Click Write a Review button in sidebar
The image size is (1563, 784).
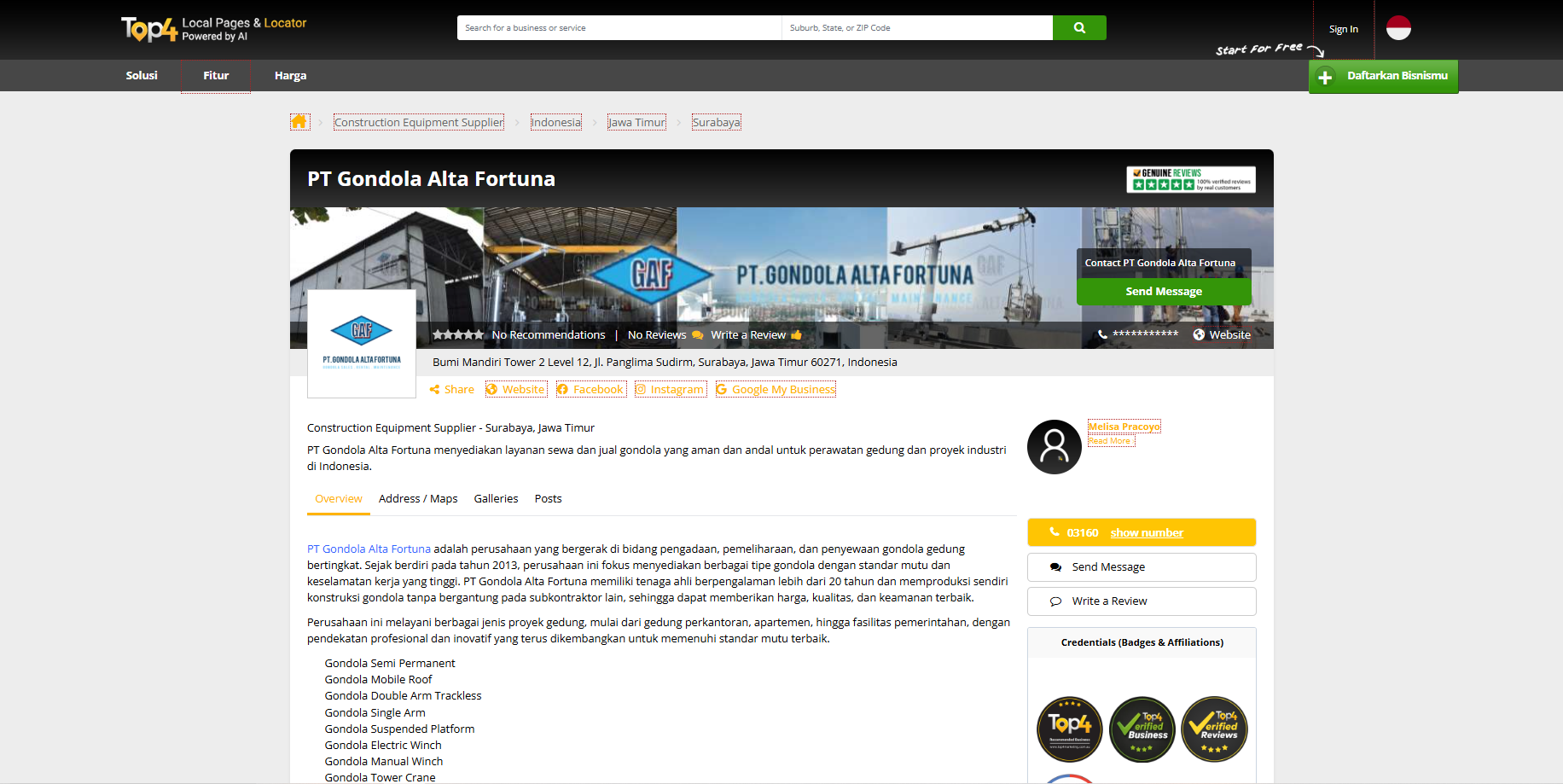click(x=1142, y=601)
